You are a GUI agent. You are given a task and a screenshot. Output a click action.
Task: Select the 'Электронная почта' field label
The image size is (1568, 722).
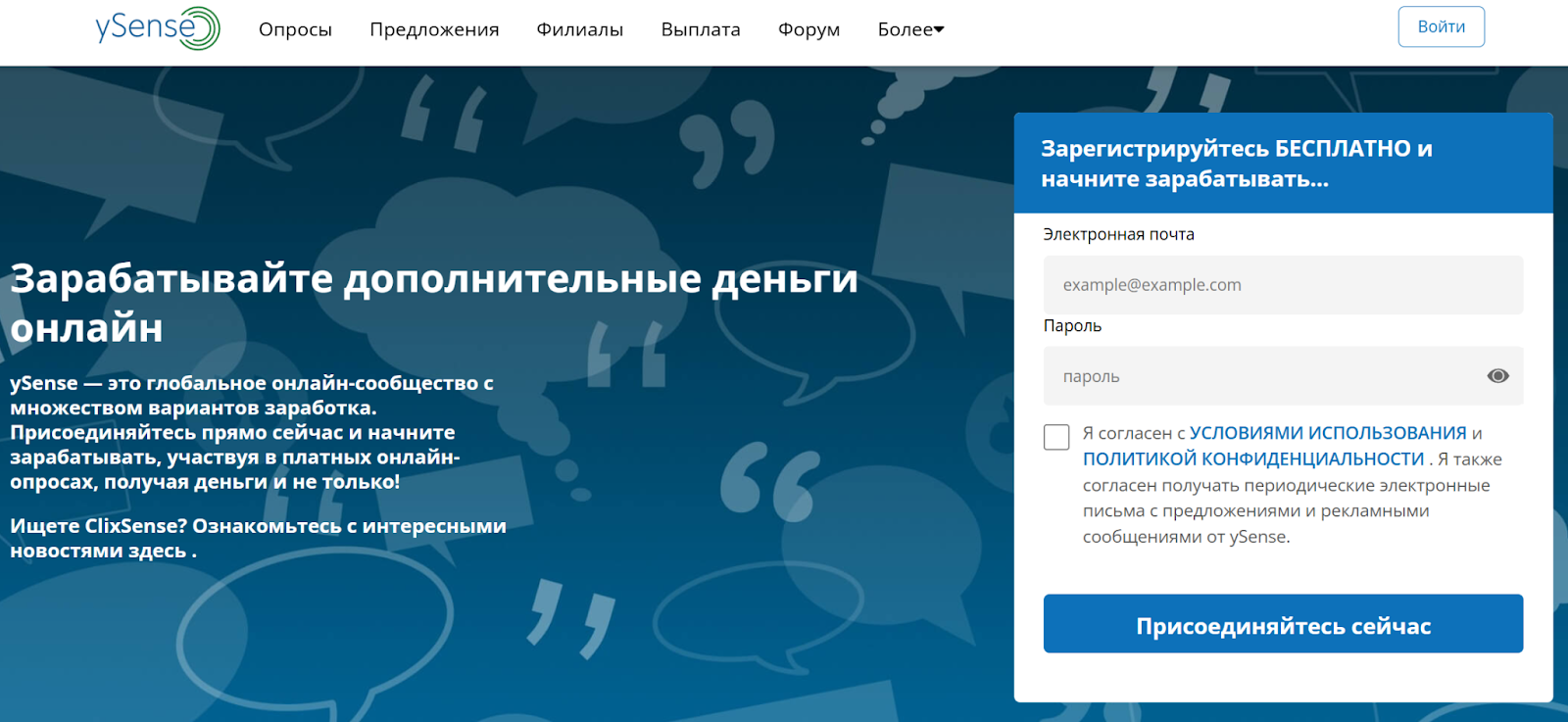coord(1118,234)
